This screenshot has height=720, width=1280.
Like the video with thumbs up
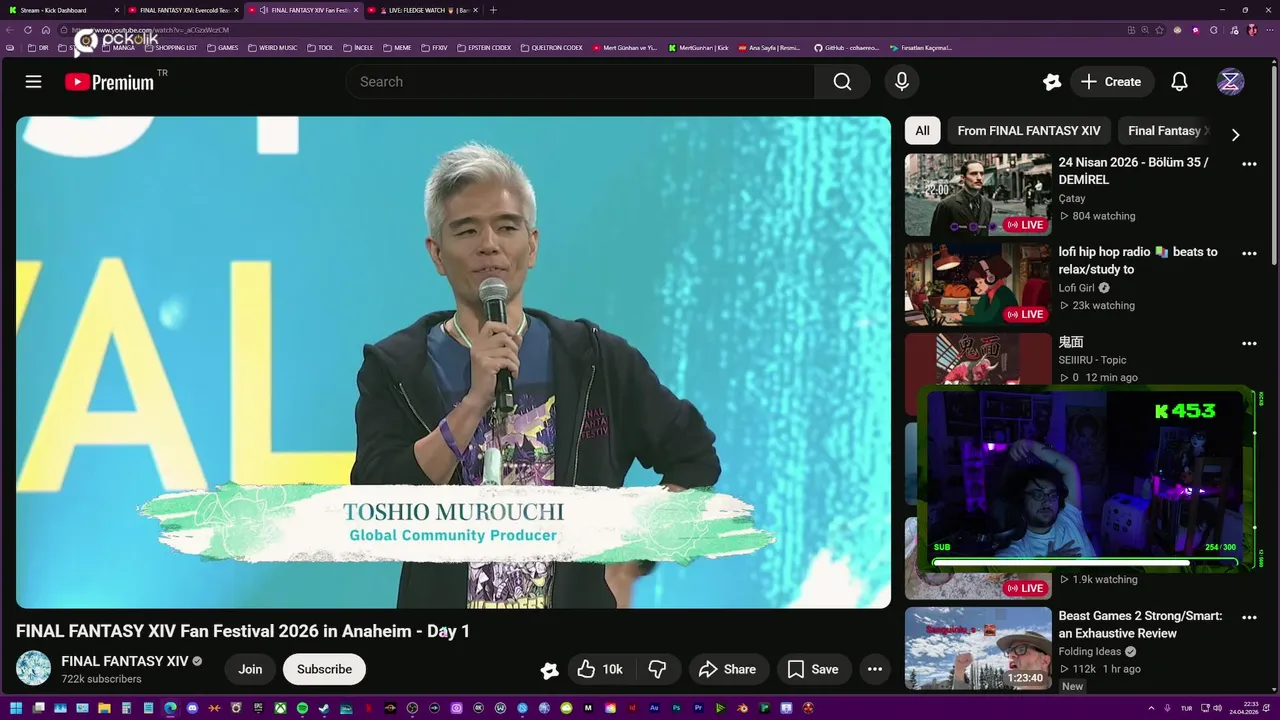pyautogui.click(x=599, y=669)
